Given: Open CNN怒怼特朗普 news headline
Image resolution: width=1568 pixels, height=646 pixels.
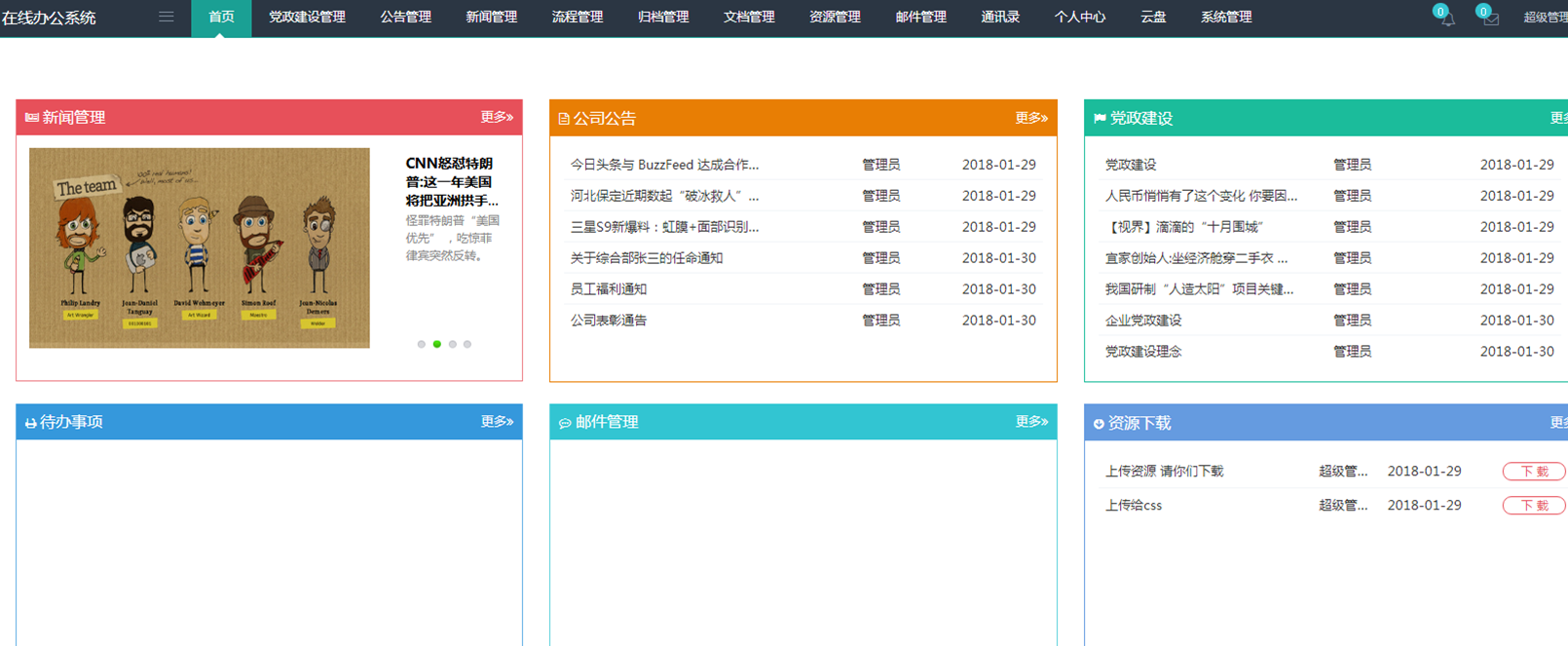Looking at the screenshot, I should 452,182.
